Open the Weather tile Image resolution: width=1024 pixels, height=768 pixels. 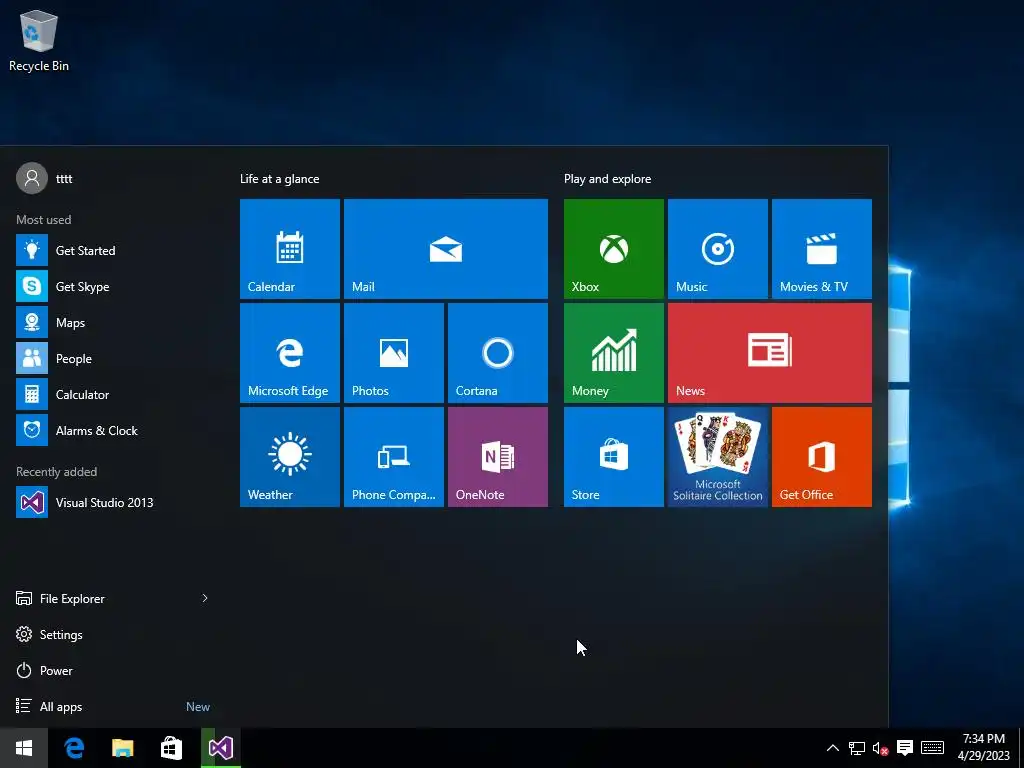click(289, 456)
